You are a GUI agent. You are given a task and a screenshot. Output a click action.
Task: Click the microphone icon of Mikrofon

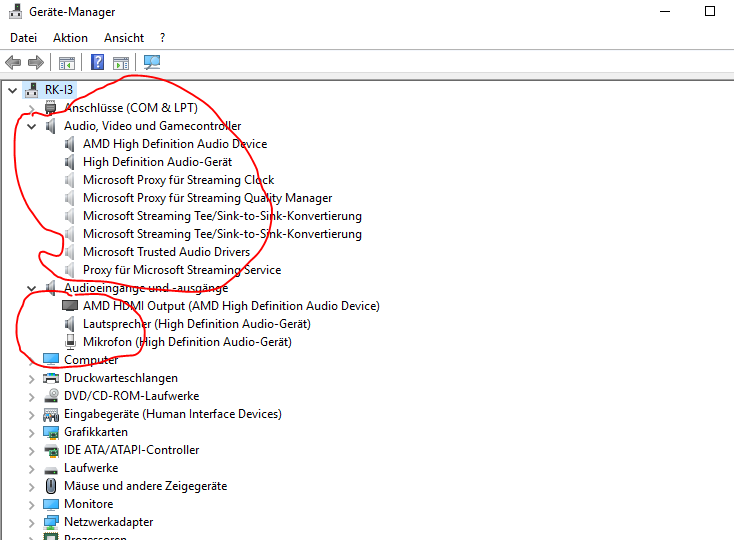pyautogui.click(x=70, y=342)
